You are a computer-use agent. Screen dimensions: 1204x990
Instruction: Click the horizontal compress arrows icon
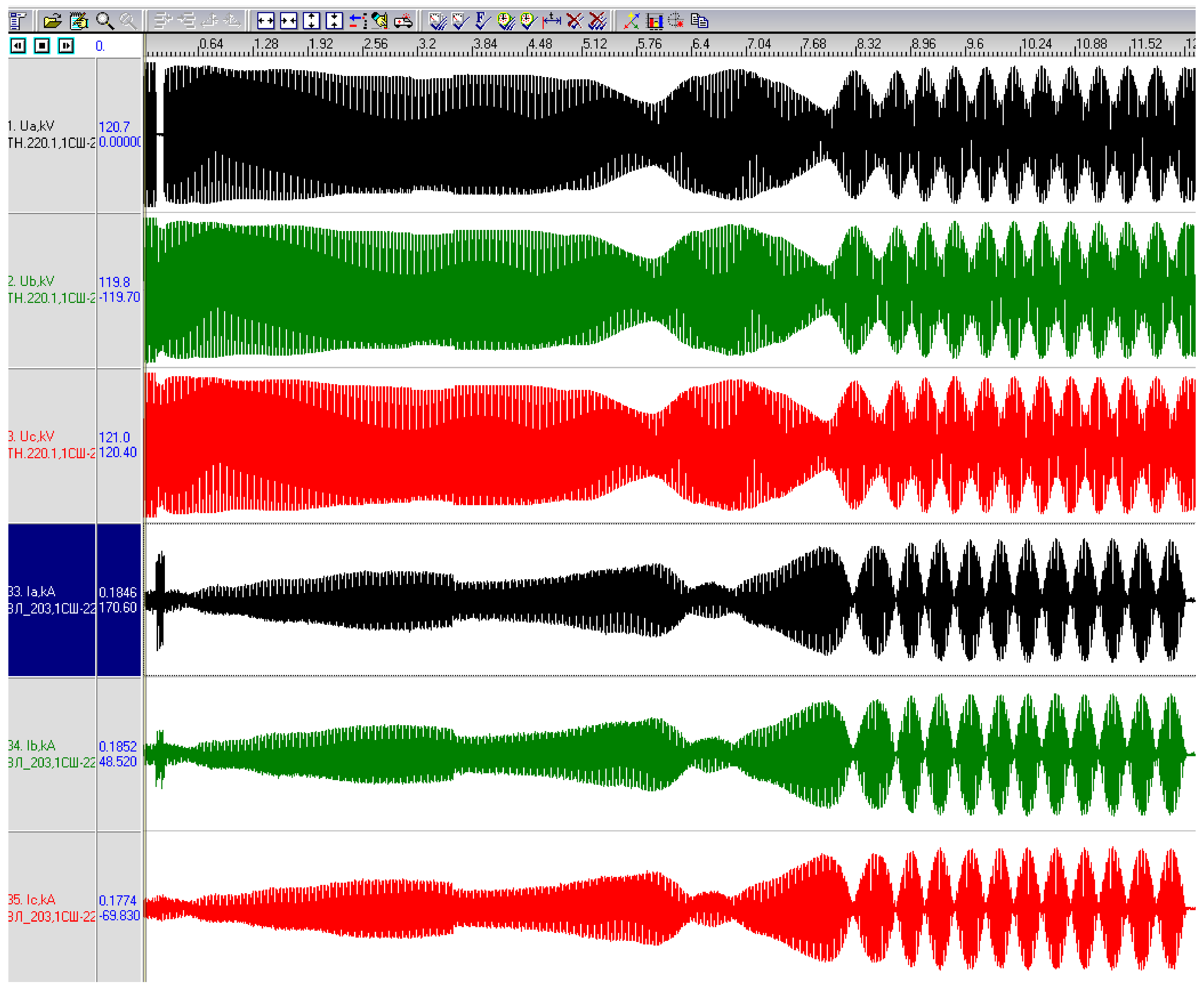(x=289, y=21)
